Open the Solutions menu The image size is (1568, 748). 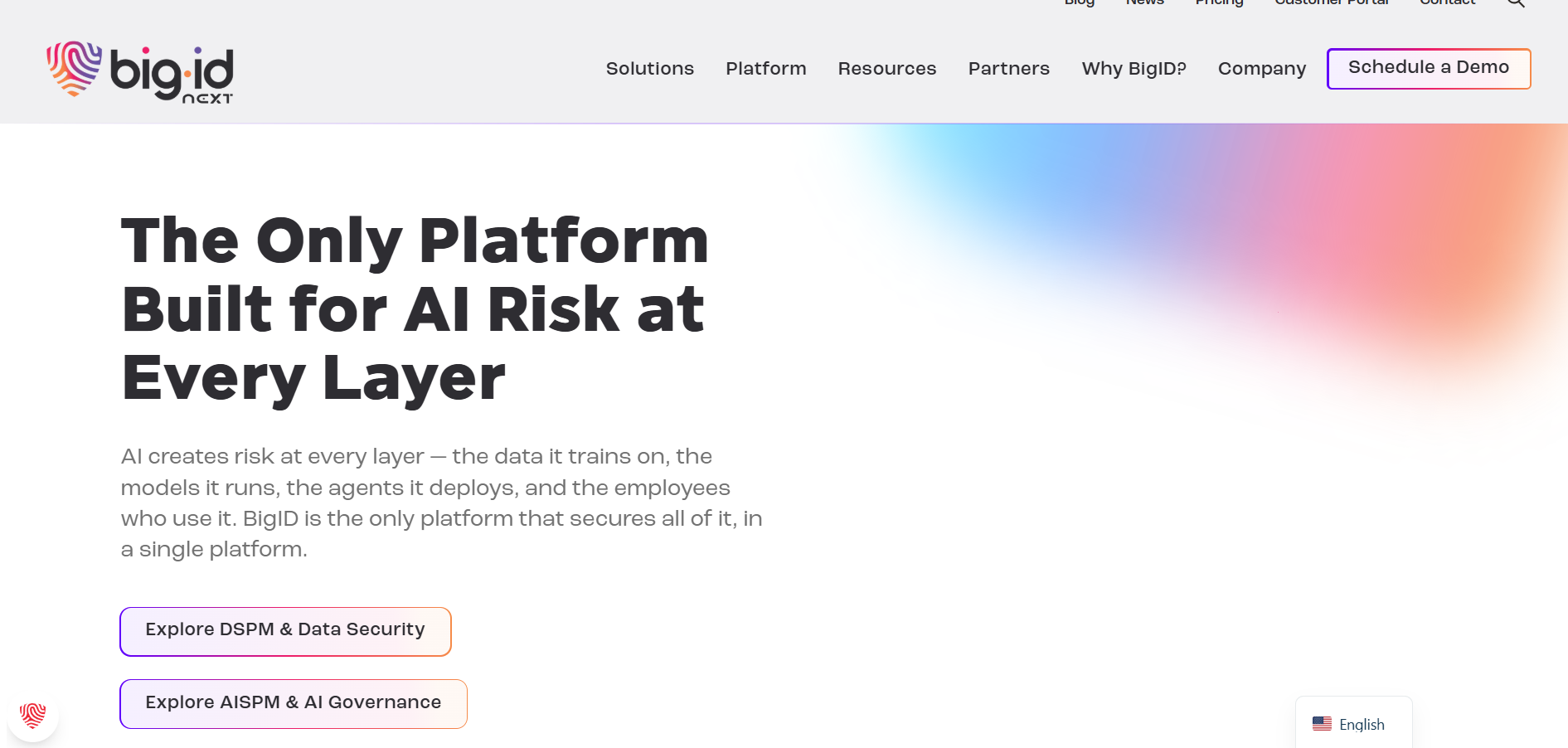pos(650,69)
